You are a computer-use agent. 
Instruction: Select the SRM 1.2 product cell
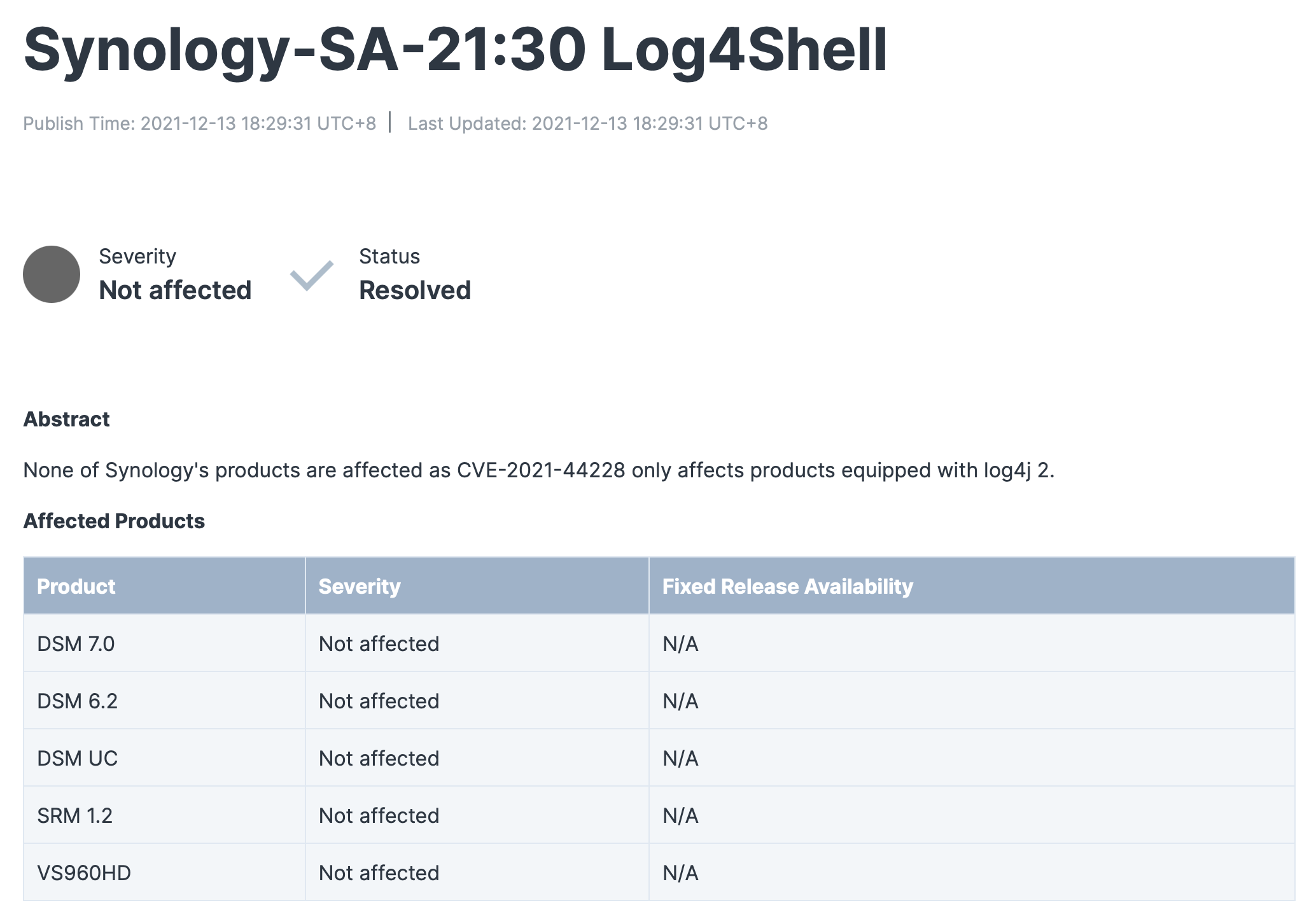(74, 815)
